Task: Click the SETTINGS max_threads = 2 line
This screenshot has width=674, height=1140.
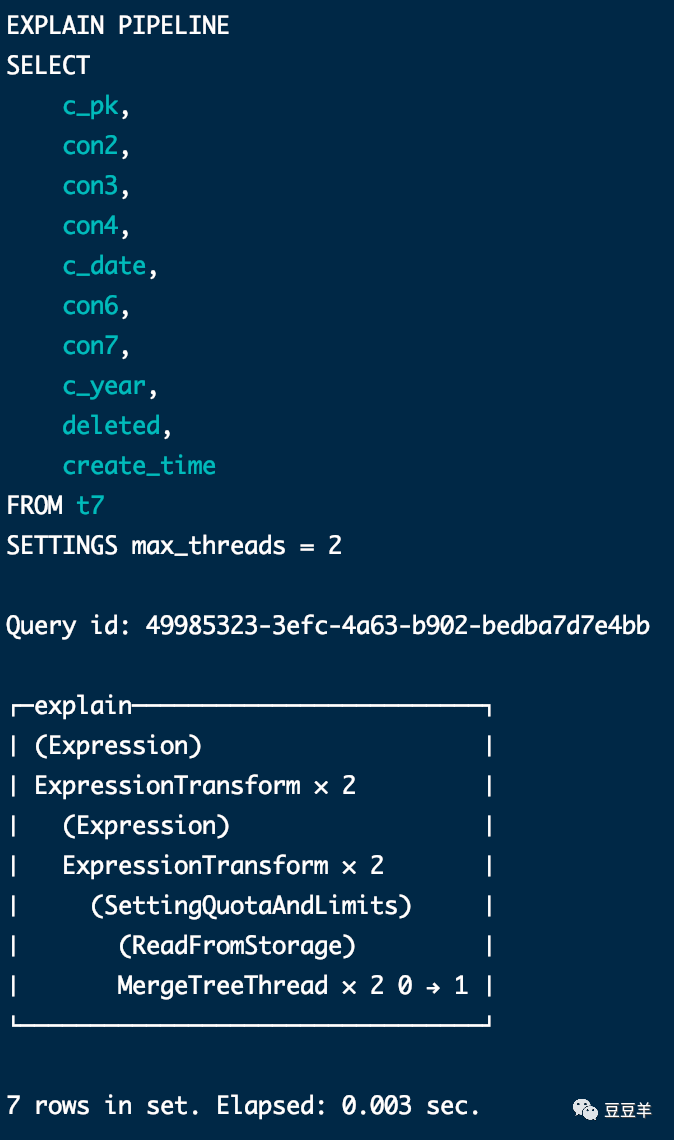Action: tap(174, 546)
